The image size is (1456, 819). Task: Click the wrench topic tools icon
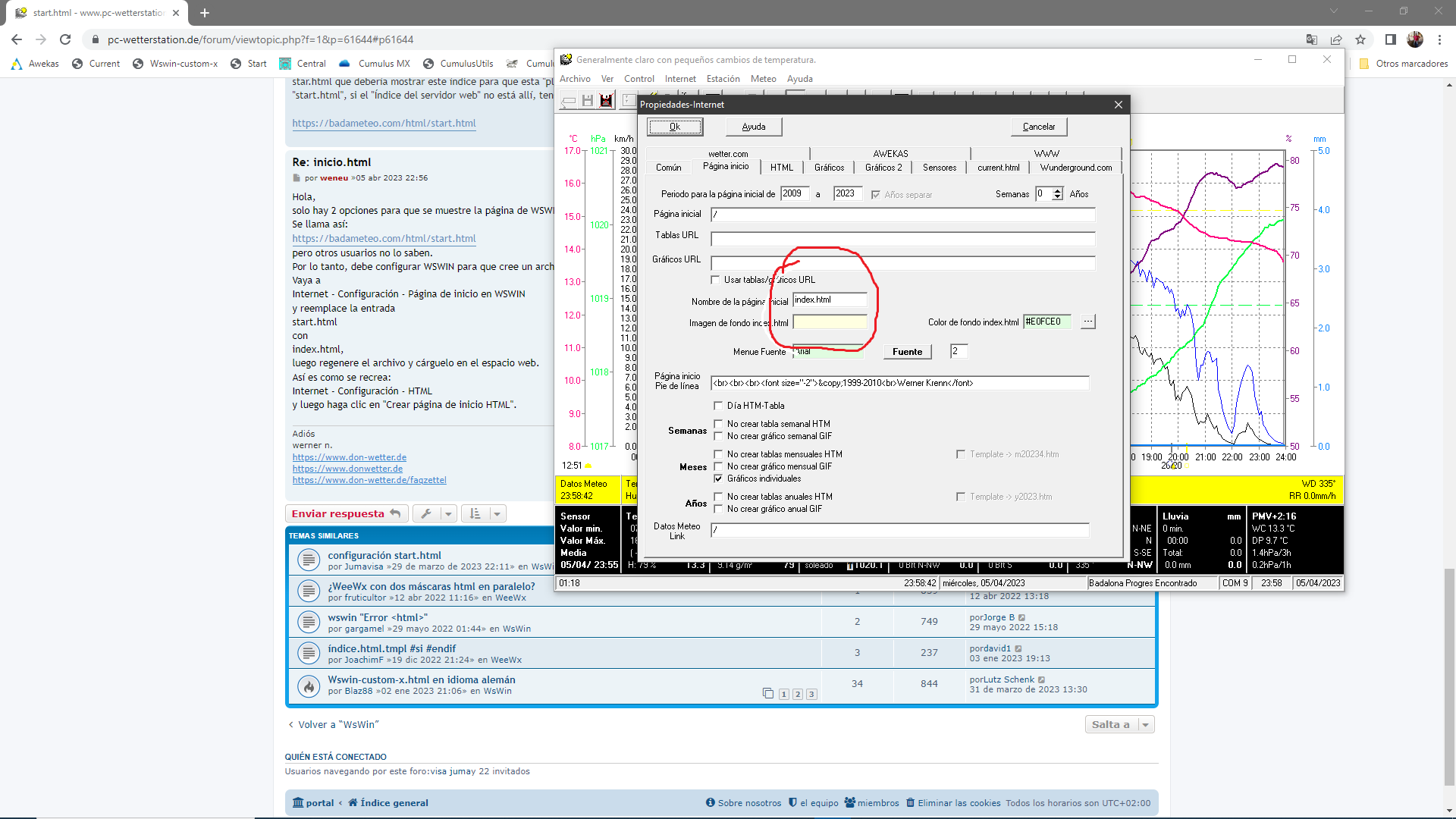[x=426, y=513]
